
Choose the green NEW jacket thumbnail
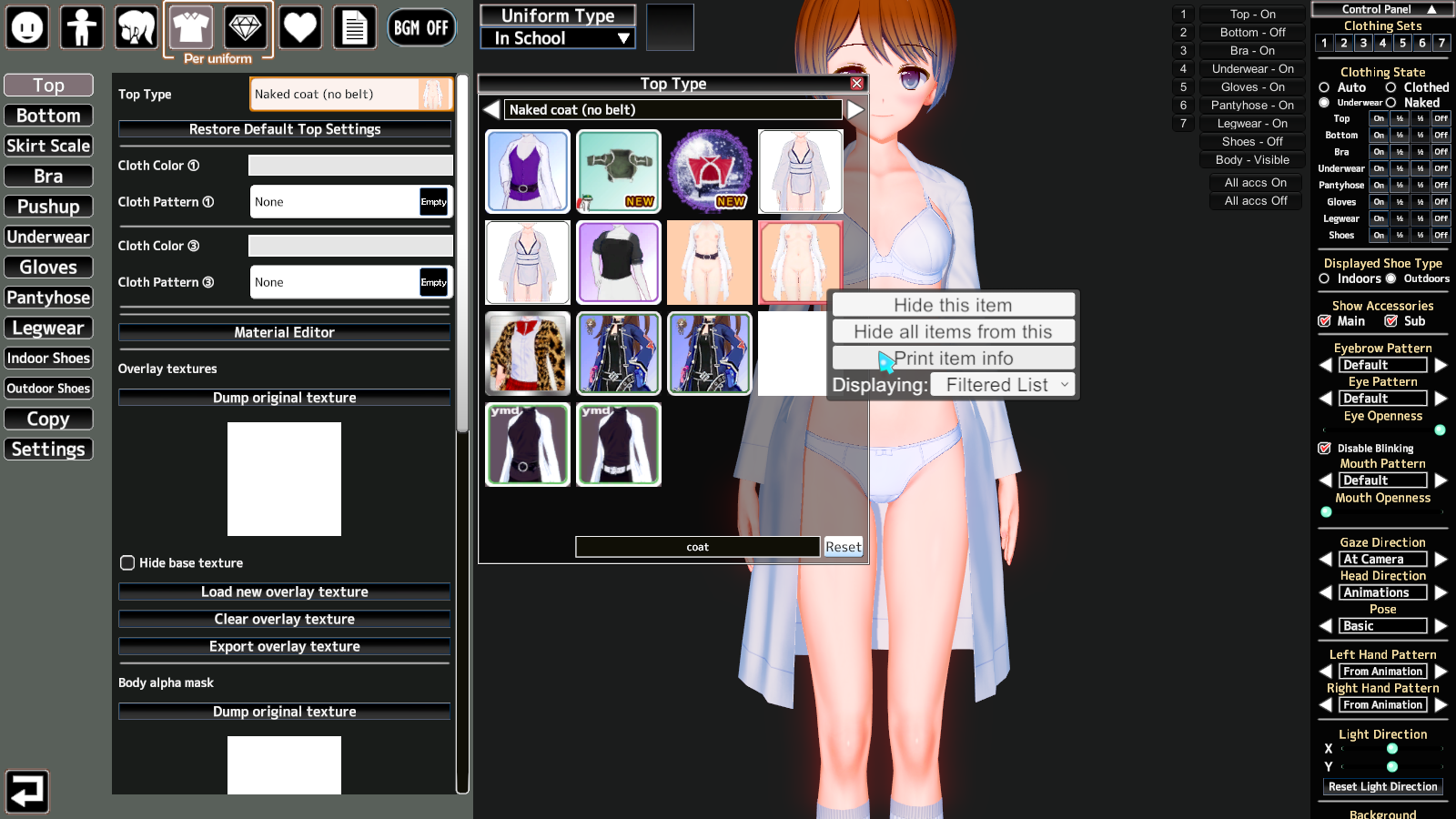click(619, 171)
